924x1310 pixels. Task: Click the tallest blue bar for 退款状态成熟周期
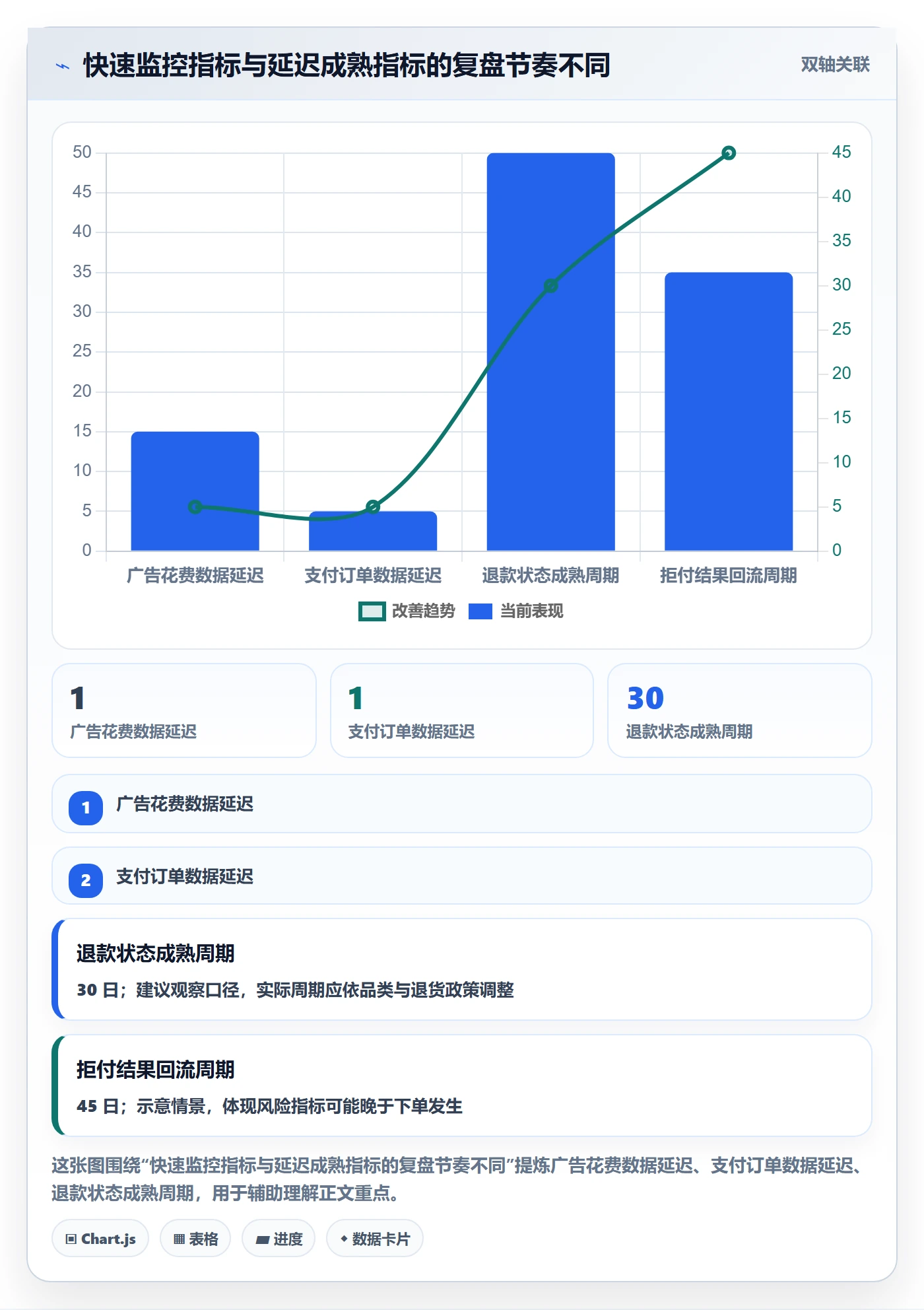551,352
